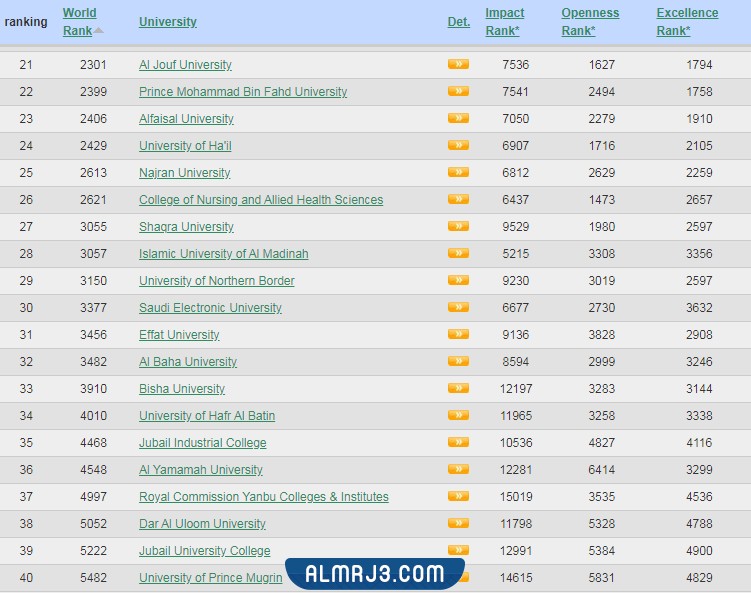Click sort arrow beside World Rank header
Screen dimensions: 751x593
99,31
